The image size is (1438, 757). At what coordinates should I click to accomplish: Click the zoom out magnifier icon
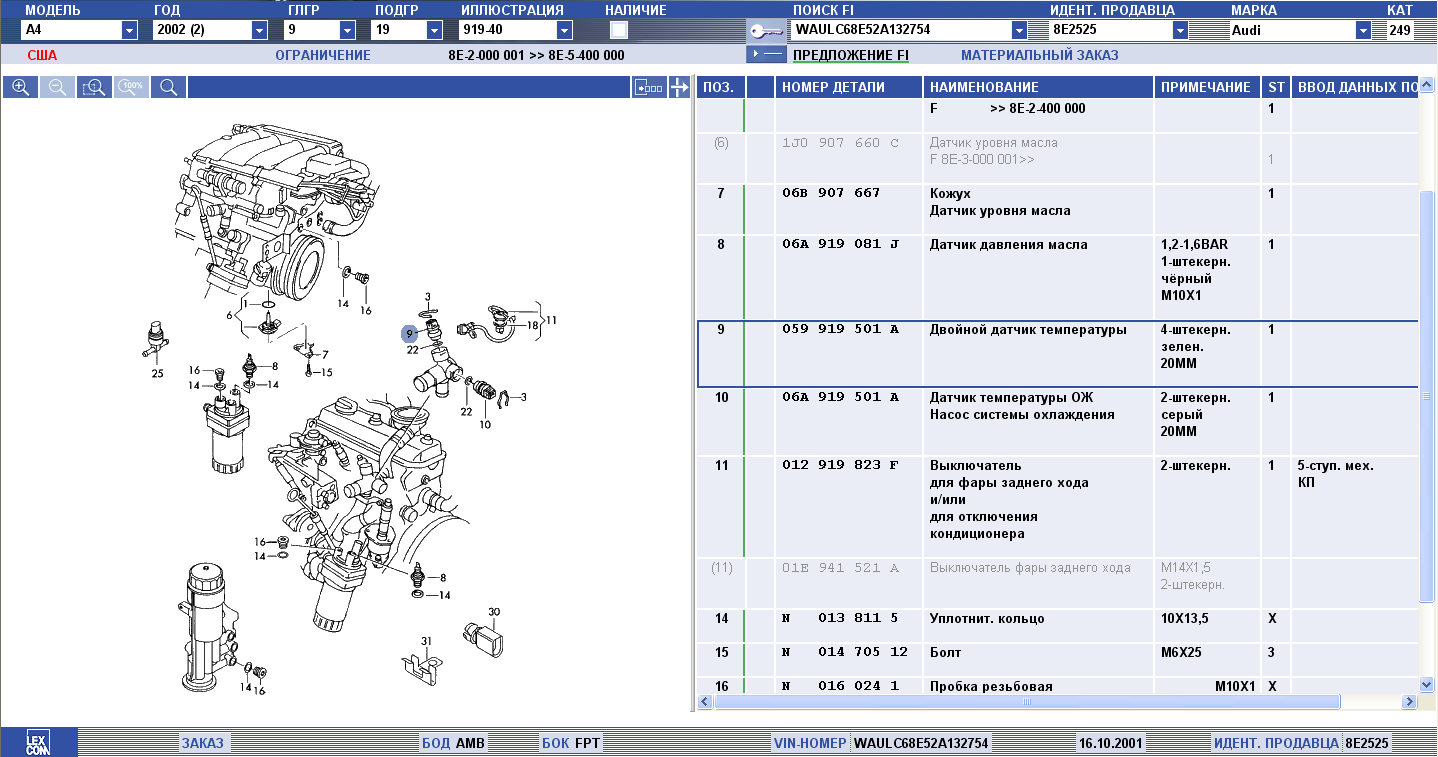56,87
